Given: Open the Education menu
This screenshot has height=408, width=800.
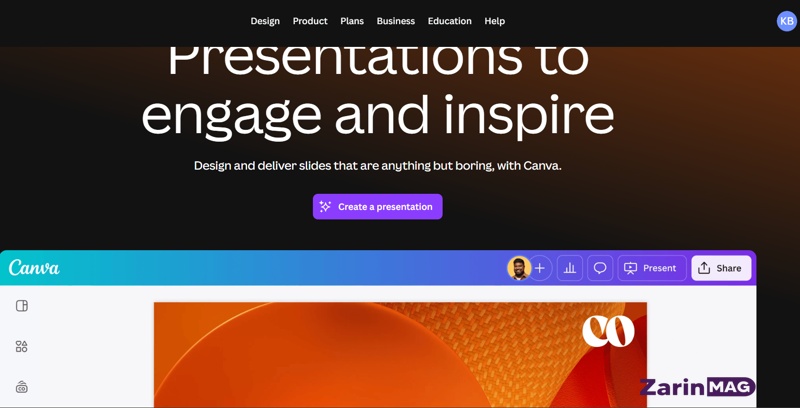Looking at the screenshot, I should (x=449, y=21).
